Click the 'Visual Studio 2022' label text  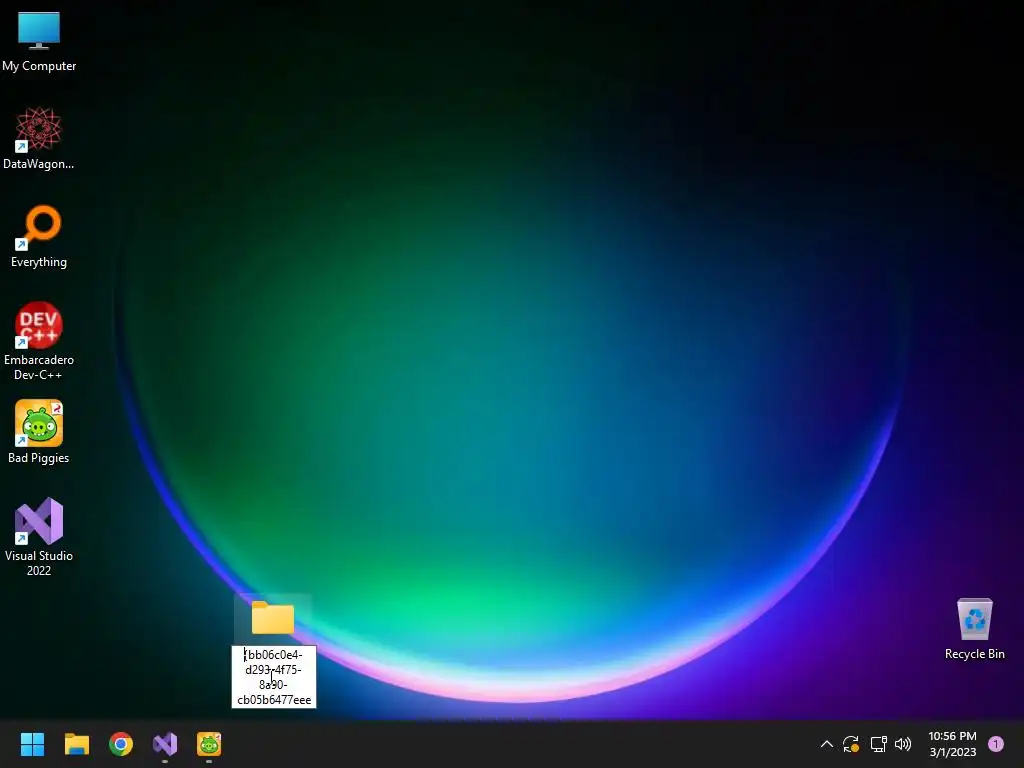tap(39, 563)
